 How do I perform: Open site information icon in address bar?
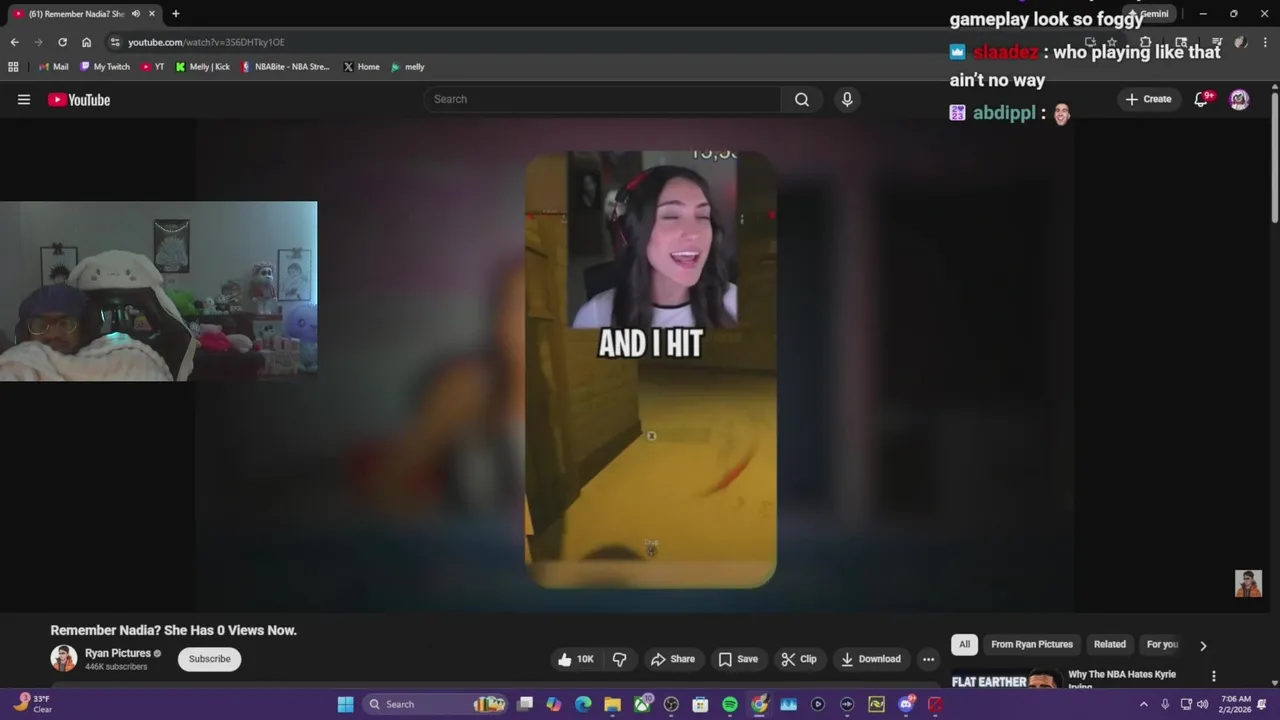[x=115, y=42]
